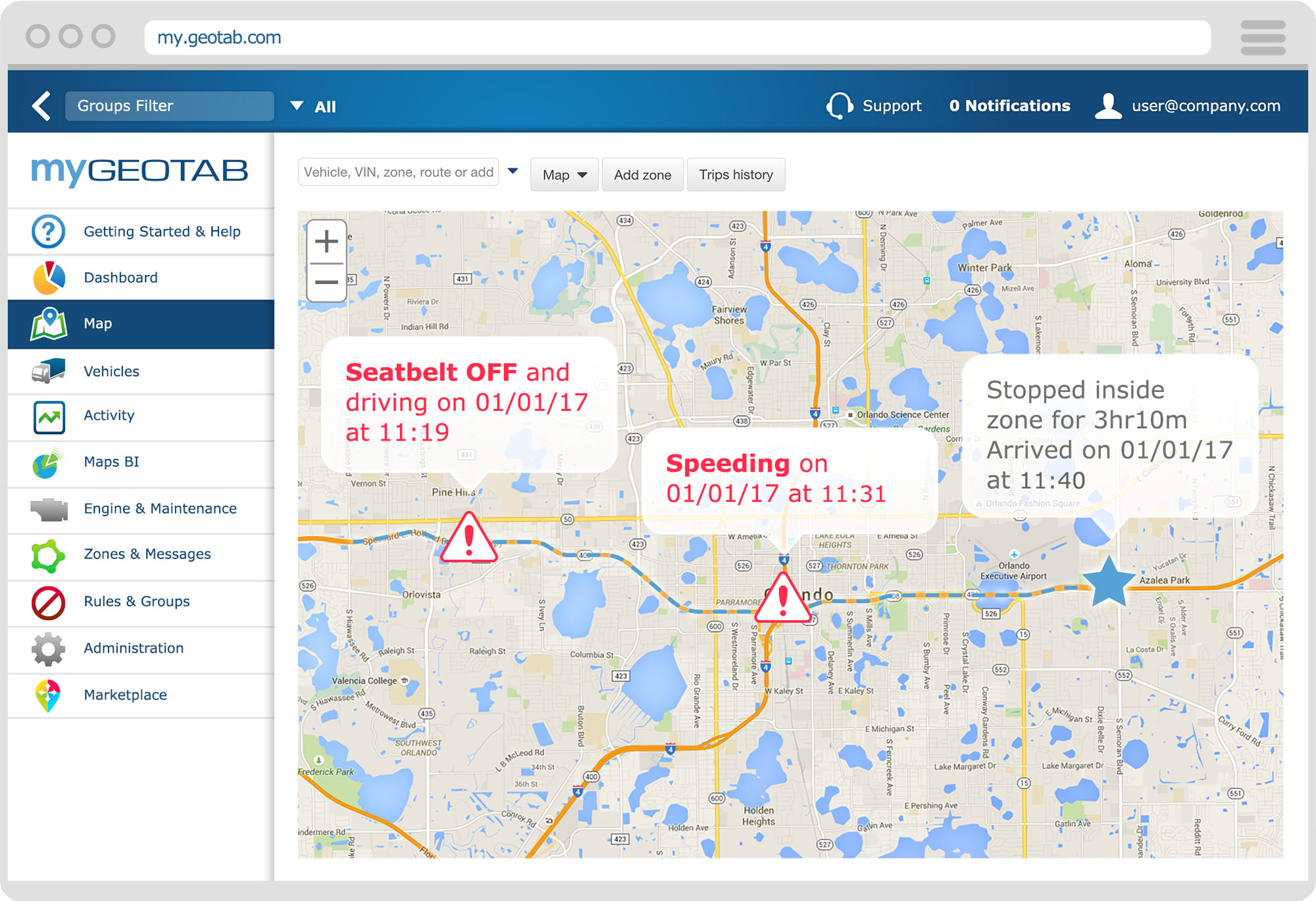
Task: Click the Support headset icon
Action: click(x=840, y=106)
